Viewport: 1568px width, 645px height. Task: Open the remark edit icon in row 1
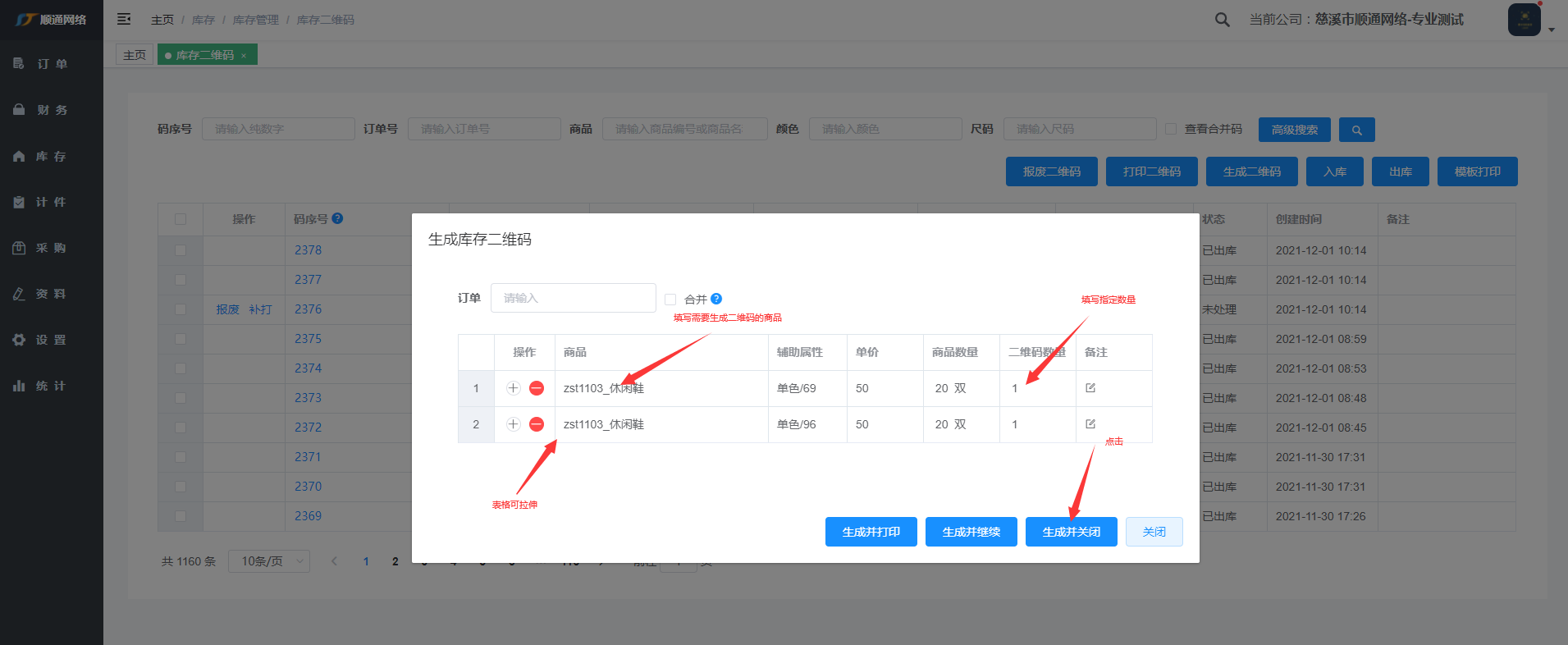(x=1090, y=388)
